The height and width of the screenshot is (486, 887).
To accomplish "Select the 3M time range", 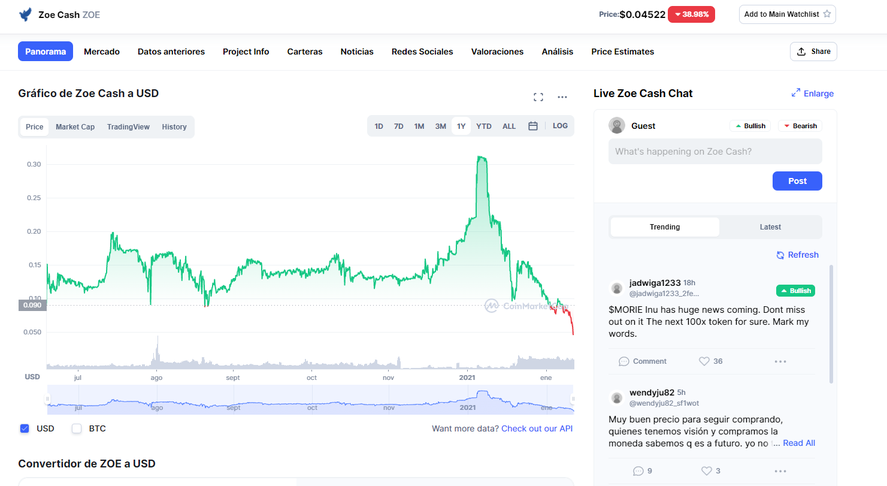I will coord(440,126).
